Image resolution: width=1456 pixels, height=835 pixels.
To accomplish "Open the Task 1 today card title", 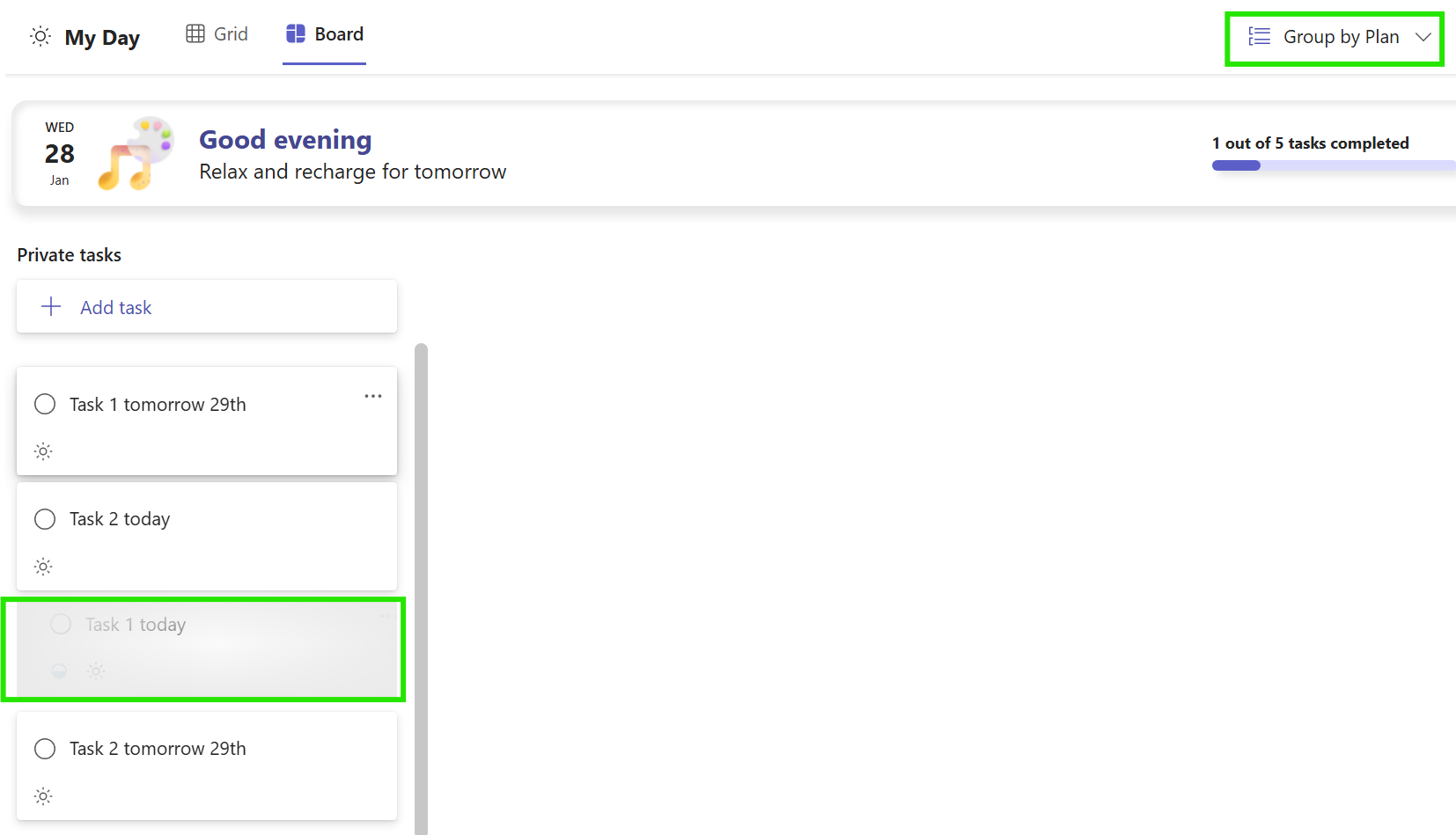I will (x=136, y=624).
